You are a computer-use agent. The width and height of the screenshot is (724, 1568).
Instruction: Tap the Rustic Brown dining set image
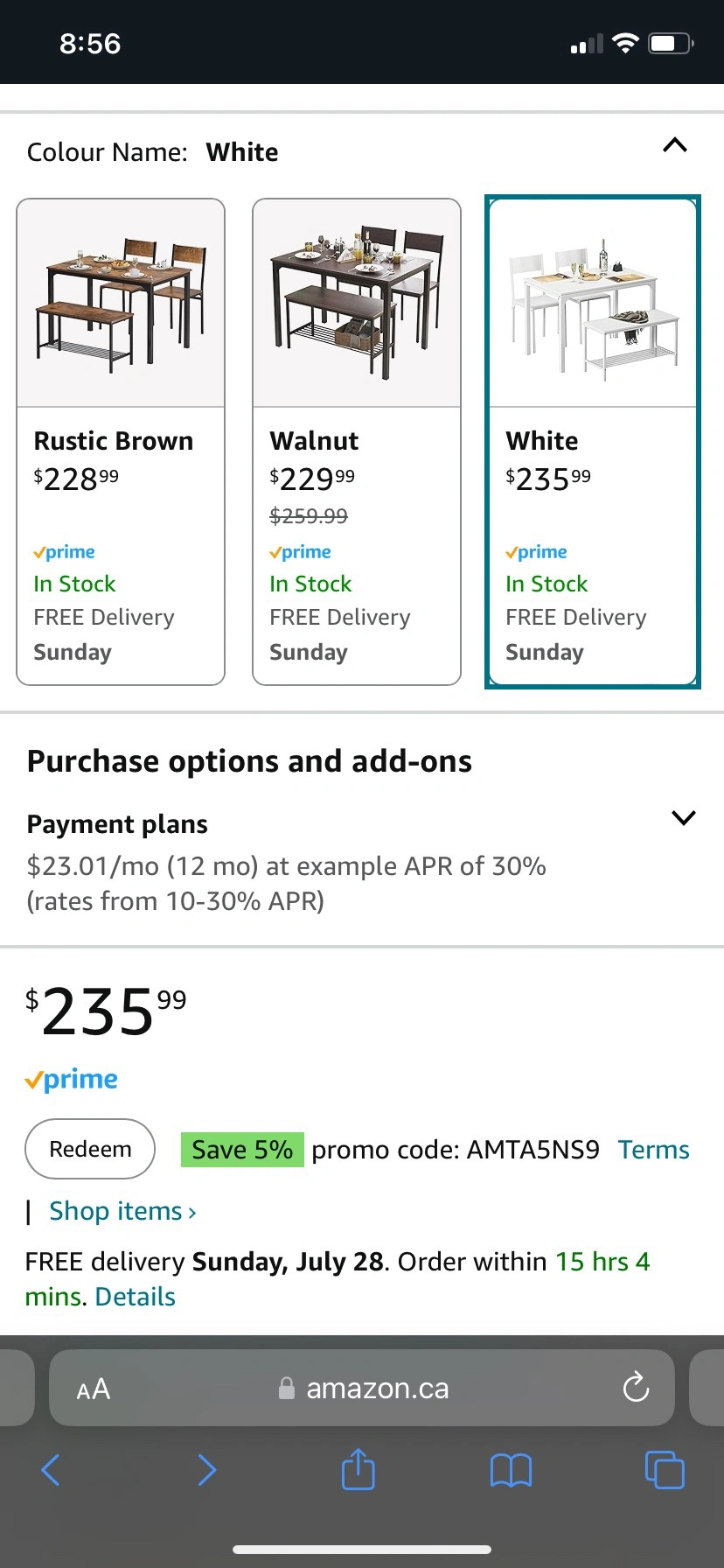click(x=121, y=303)
